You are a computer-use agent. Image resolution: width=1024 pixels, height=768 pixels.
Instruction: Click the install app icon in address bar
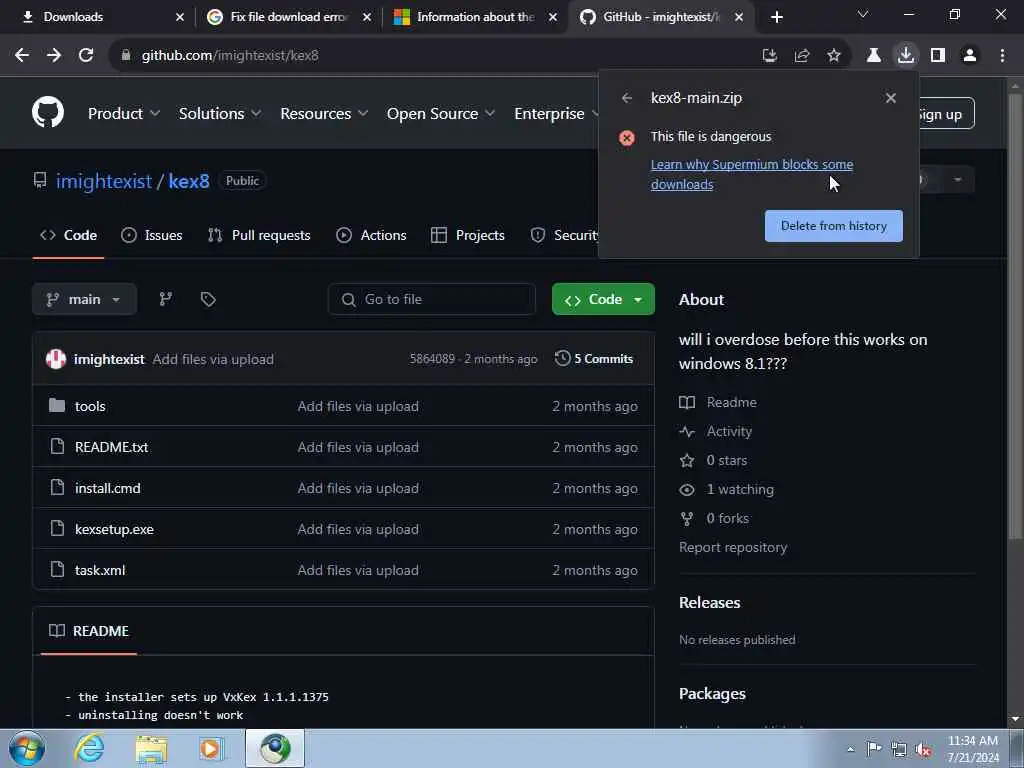click(770, 56)
